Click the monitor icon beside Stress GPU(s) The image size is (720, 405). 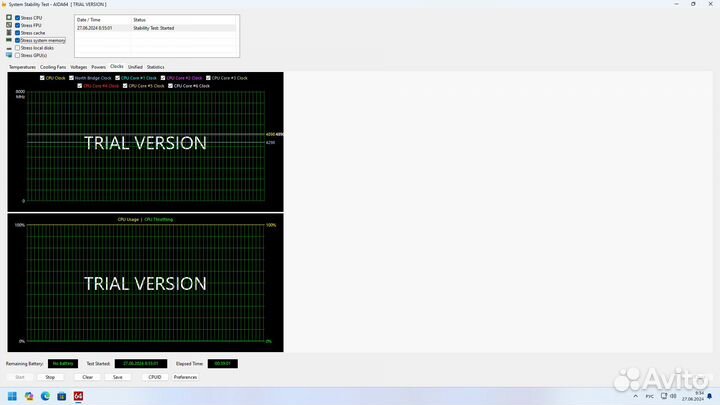pos(9,55)
